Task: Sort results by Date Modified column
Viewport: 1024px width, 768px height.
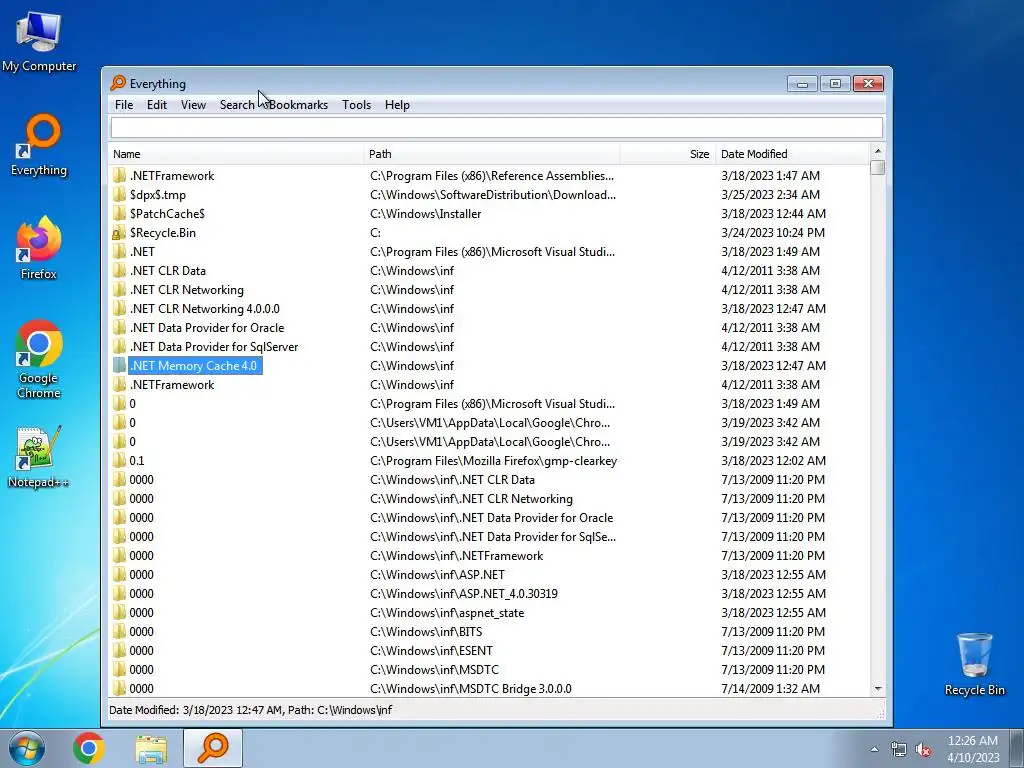Action: pyautogui.click(x=793, y=154)
